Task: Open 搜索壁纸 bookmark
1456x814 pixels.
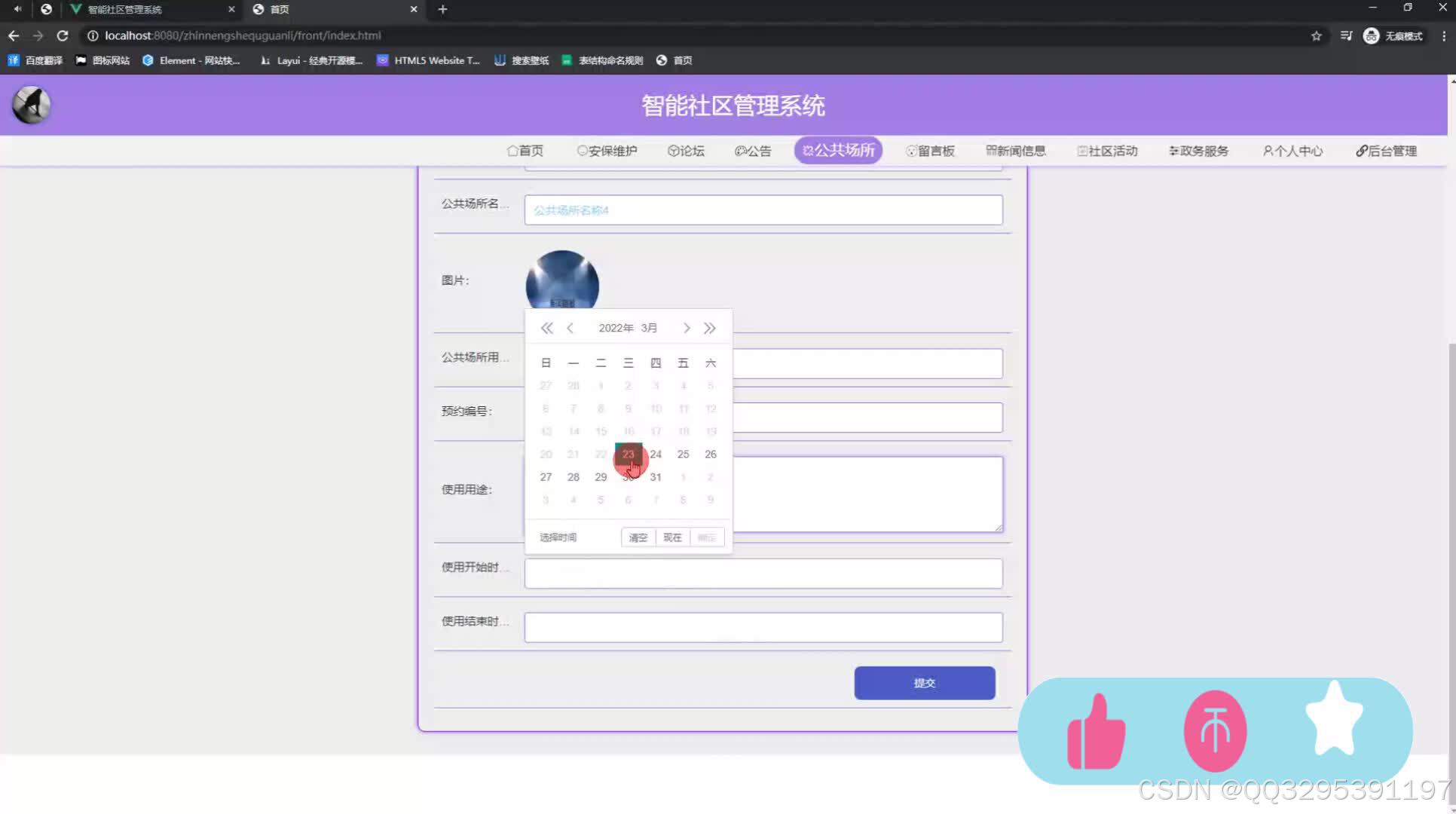Action: point(522,60)
